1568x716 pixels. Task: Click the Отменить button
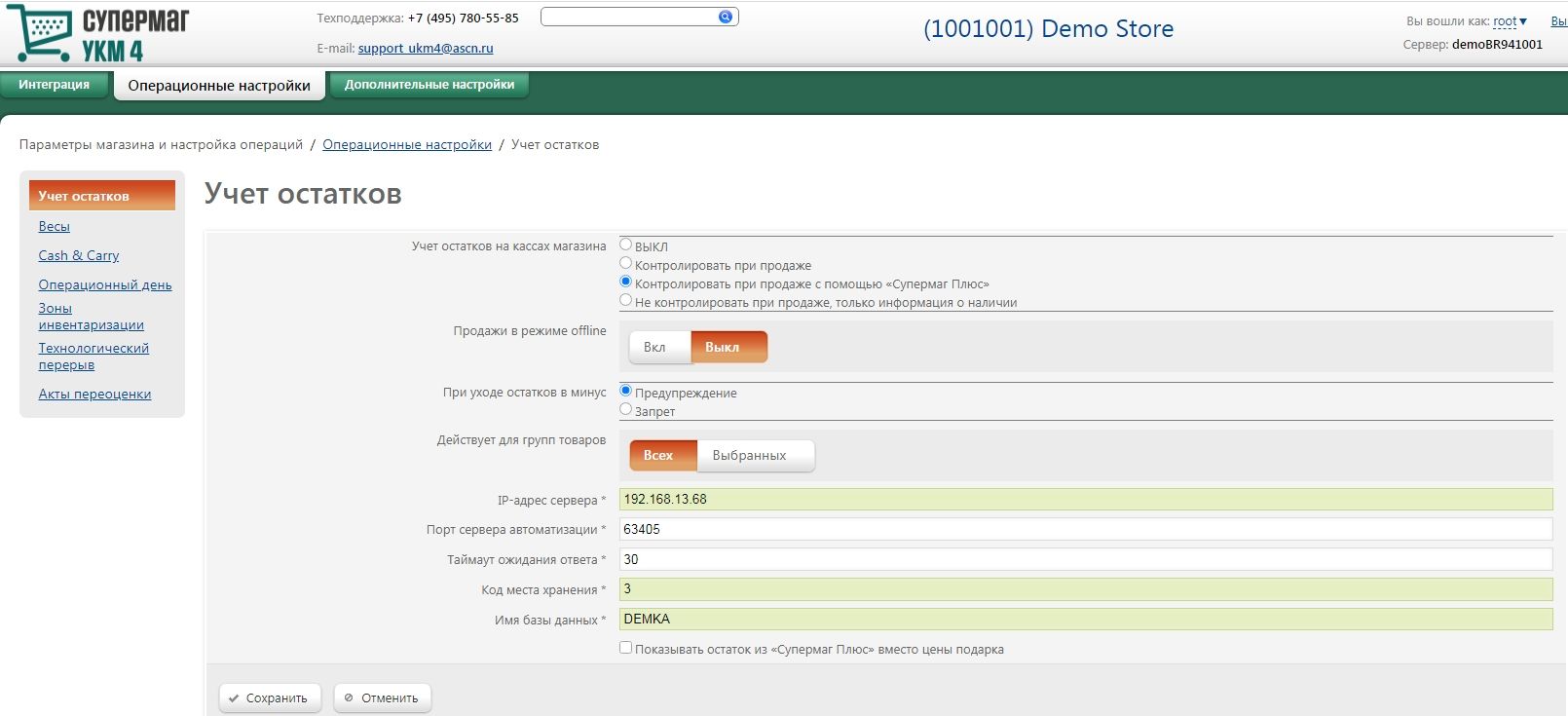(383, 697)
